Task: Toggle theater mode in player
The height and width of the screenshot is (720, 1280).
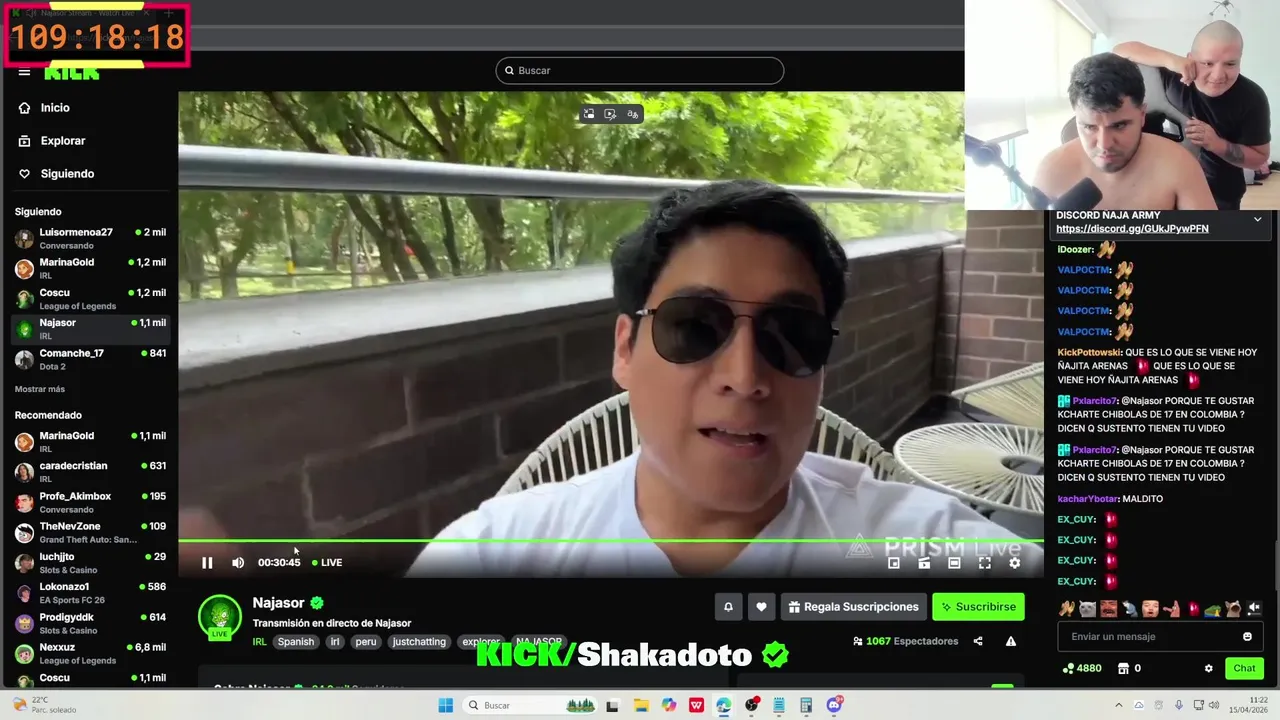Action: 954,563
